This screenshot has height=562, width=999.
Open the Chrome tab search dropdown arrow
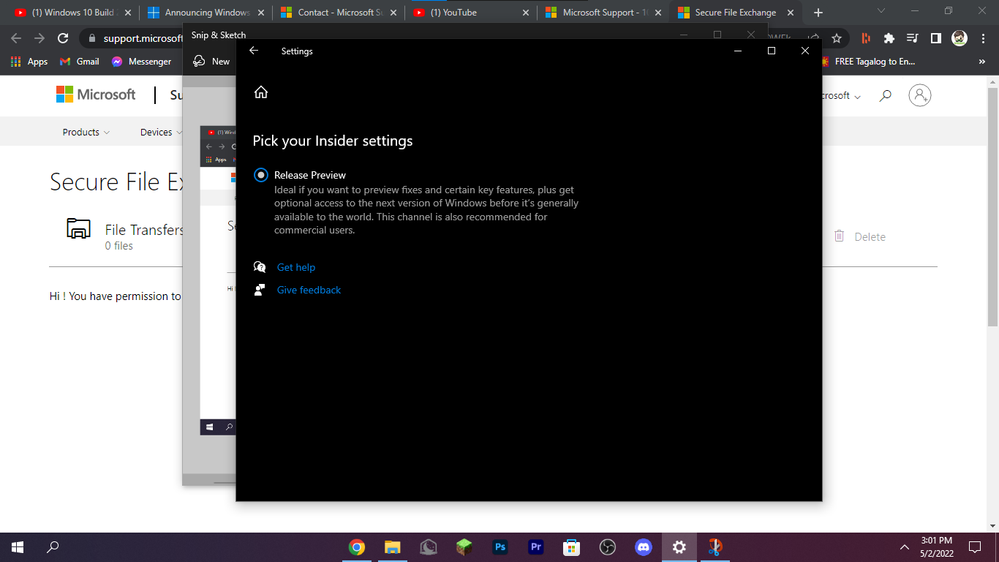click(x=881, y=11)
